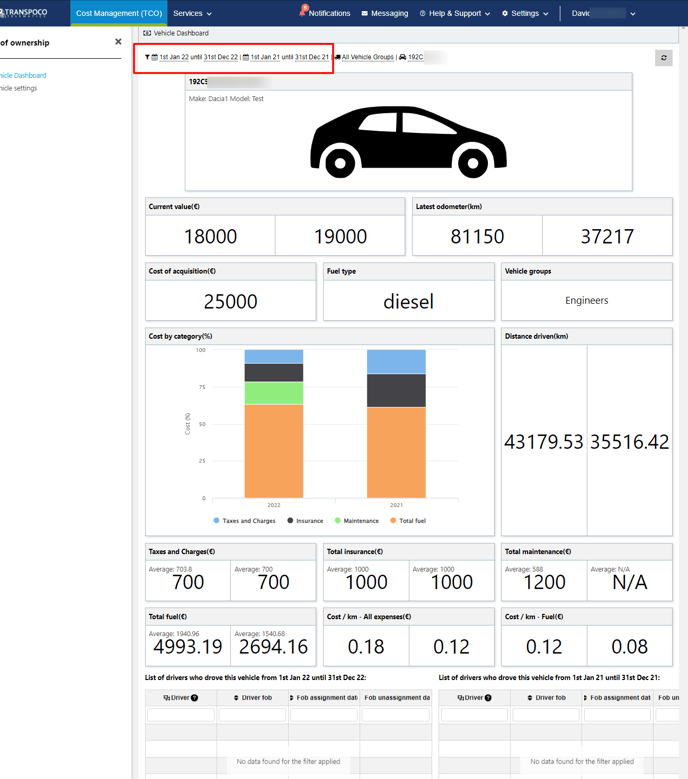Toggle the Total fuel legend item
The image size is (688, 779).
[408, 521]
